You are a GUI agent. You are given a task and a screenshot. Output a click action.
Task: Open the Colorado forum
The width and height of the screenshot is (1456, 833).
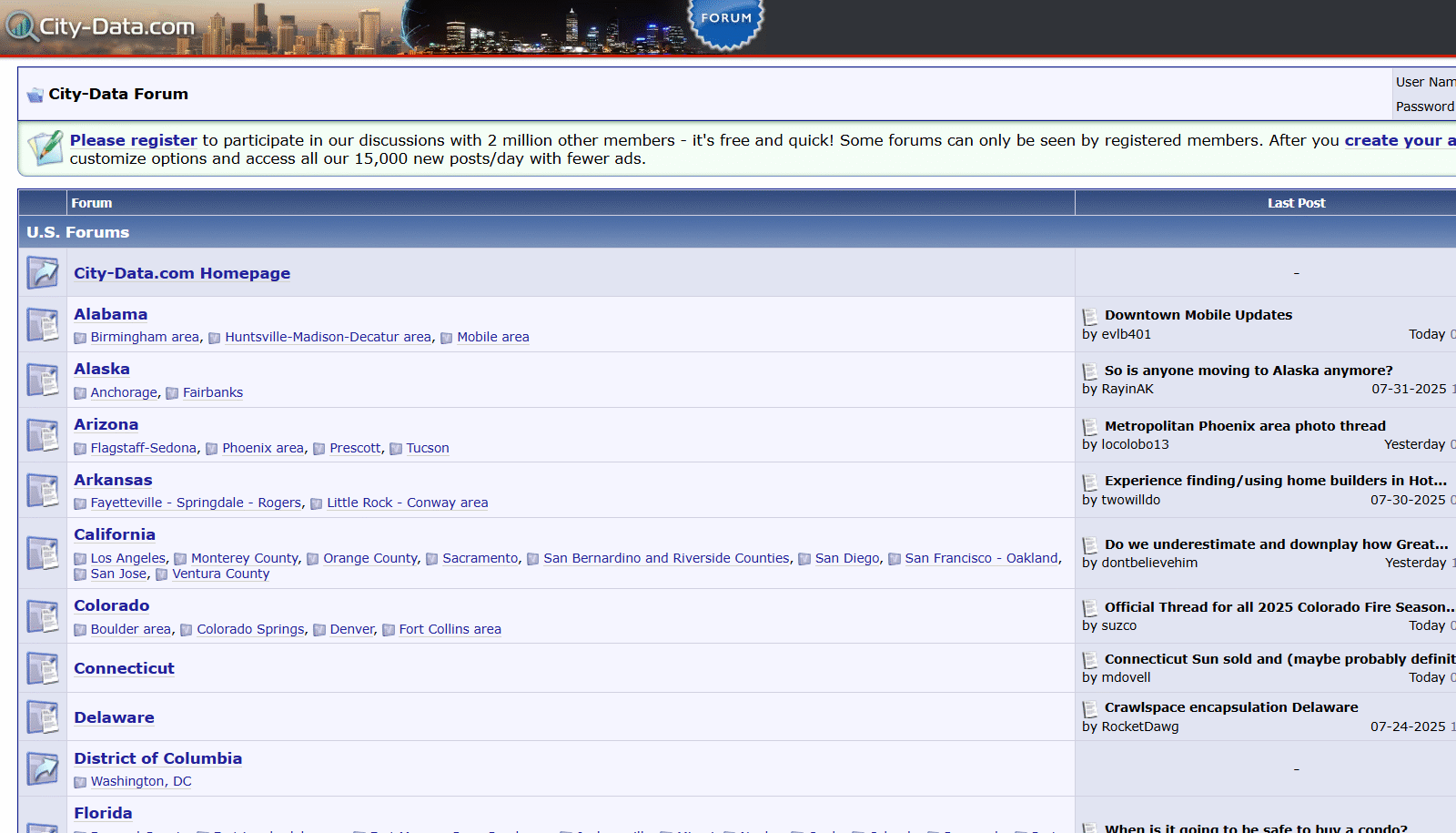pyautogui.click(x=111, y=605)
